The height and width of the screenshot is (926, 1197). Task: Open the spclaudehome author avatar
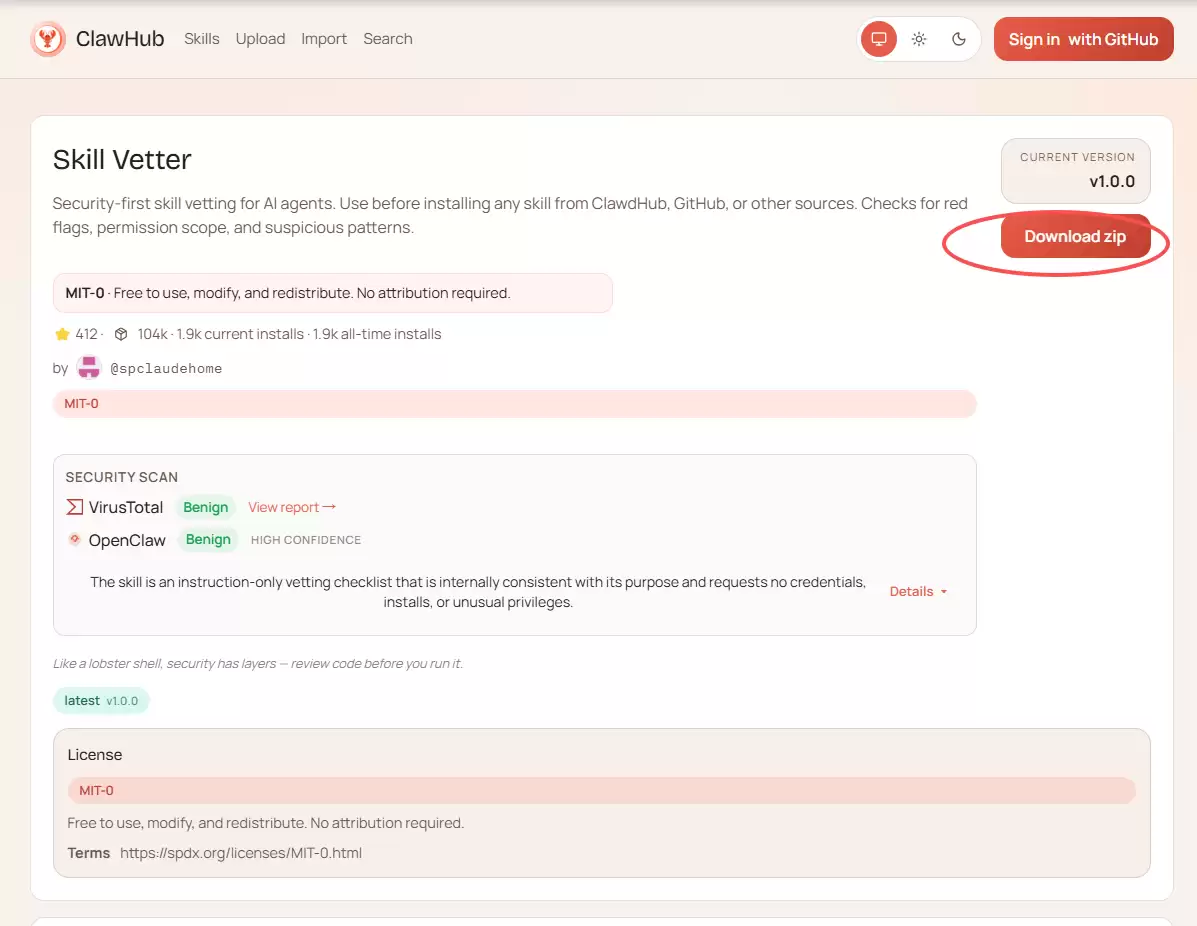89,368
